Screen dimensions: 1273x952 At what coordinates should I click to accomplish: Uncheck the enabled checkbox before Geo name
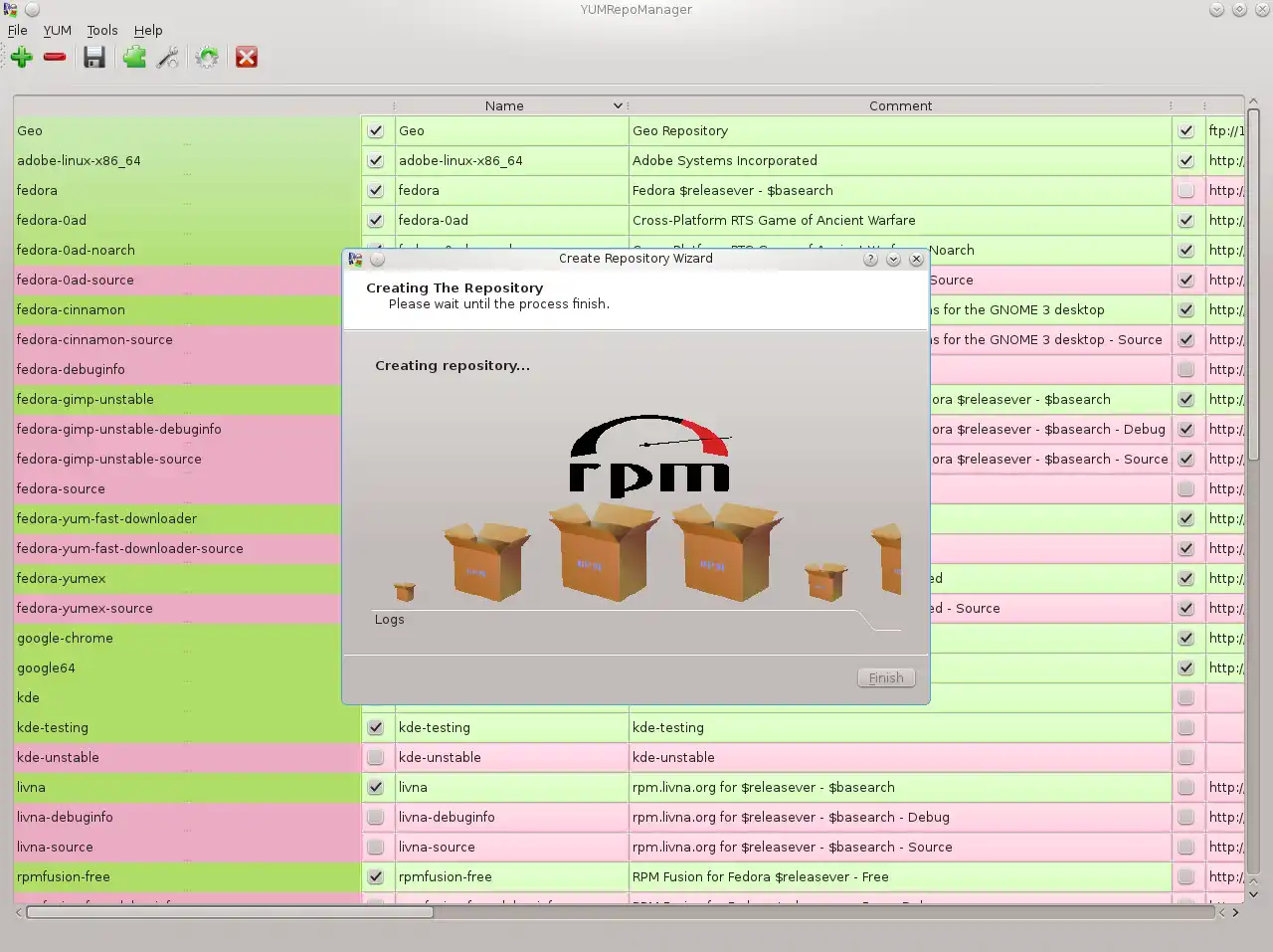tap(375, 130)
